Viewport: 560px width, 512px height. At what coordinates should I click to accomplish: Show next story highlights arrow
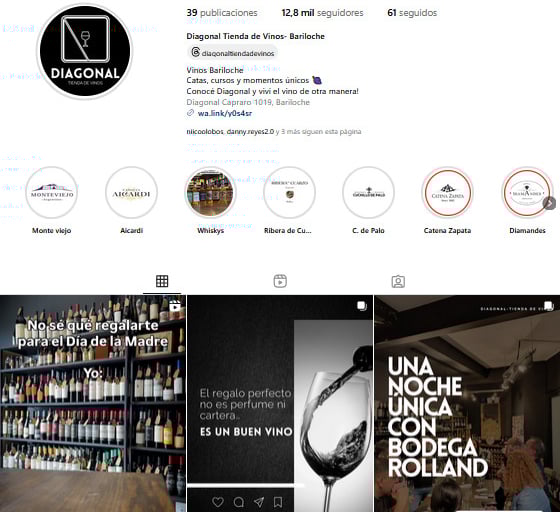coord(549,203)
